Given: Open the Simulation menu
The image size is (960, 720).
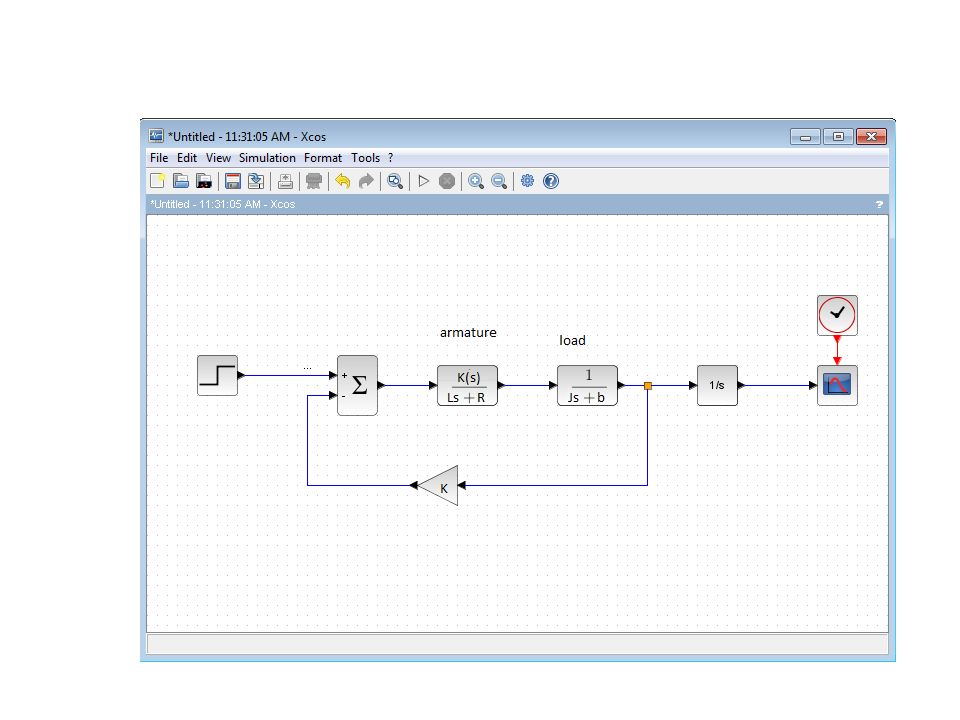Looking at the screenshot, I should pos(267,158).
